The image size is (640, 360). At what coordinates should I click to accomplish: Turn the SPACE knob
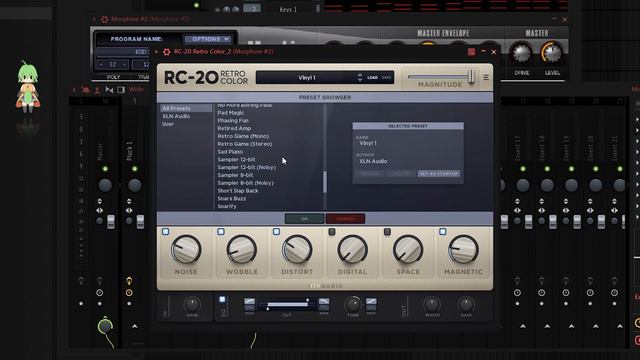click(x=408, y=249)
